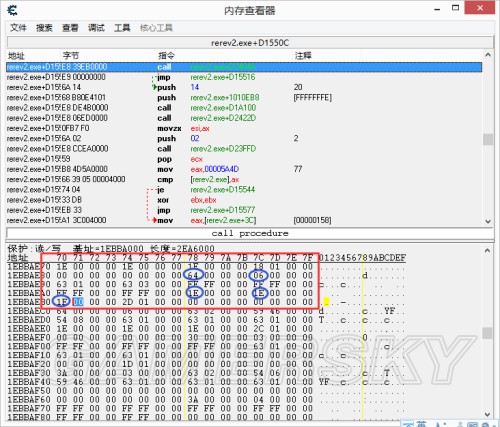Click the hex view scrollbar up arrow
The width and height of the screenshot is (500, 427).
(487, 250)
